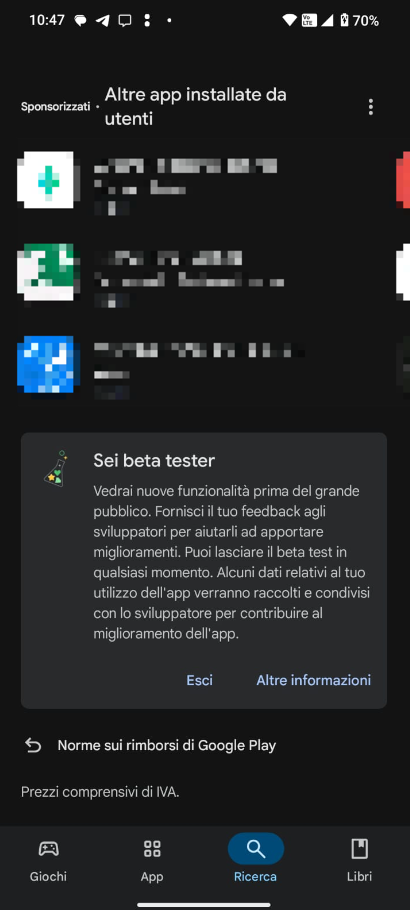Tap the battery icon showing 70%
Image resolution: width=410 pixels, height=910 pixels.
click(344, 21)
